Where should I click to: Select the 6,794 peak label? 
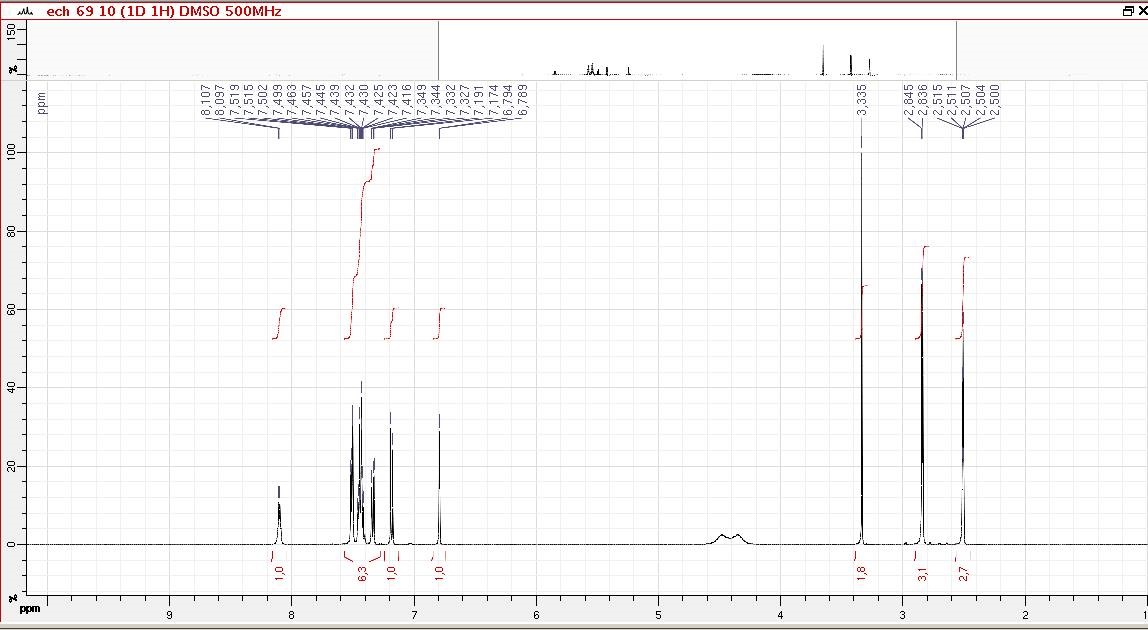pos(508,100)
